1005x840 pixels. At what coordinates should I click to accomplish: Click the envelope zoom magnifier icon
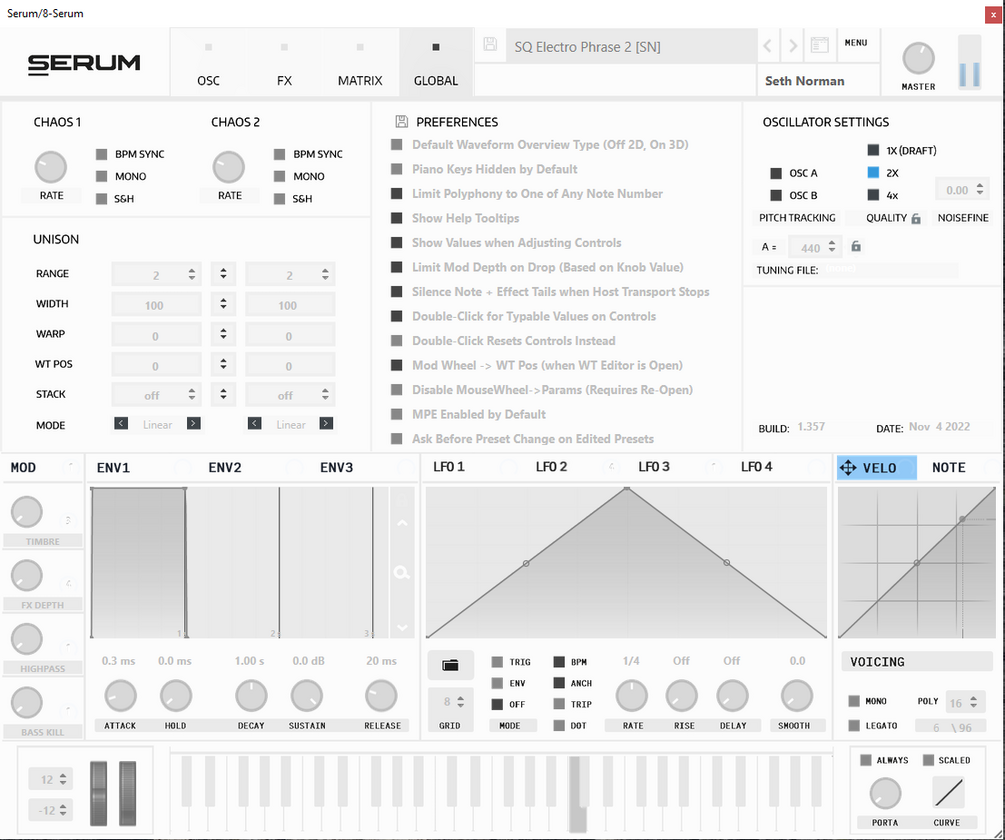click(402, 572)
